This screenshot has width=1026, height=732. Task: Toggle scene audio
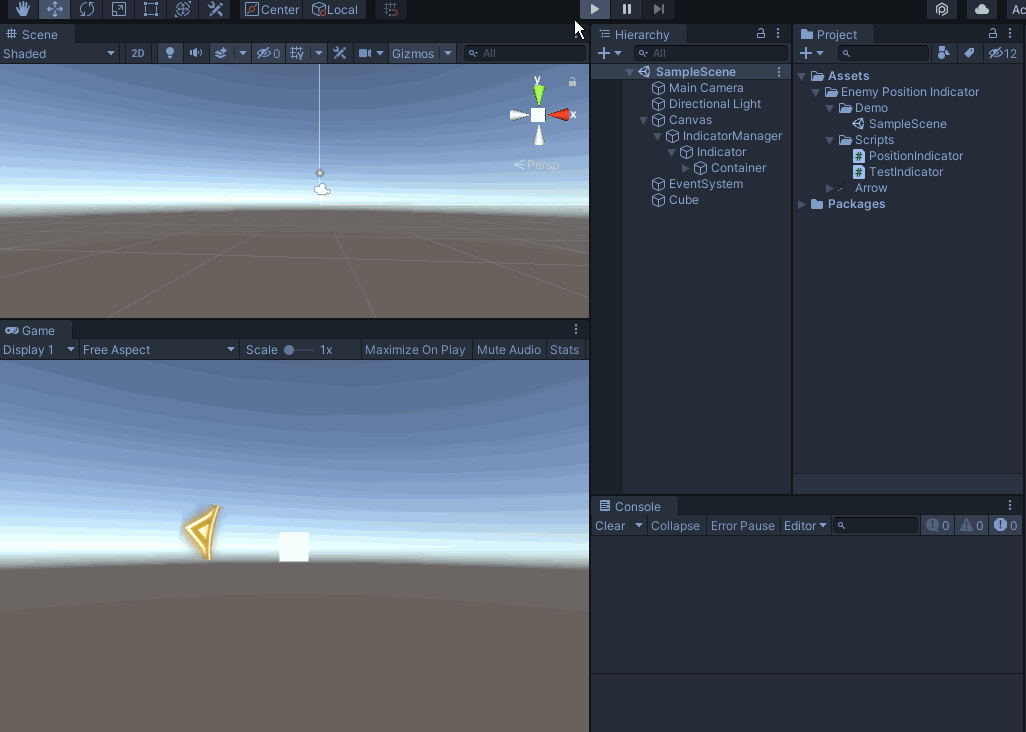tap(196, 54)
